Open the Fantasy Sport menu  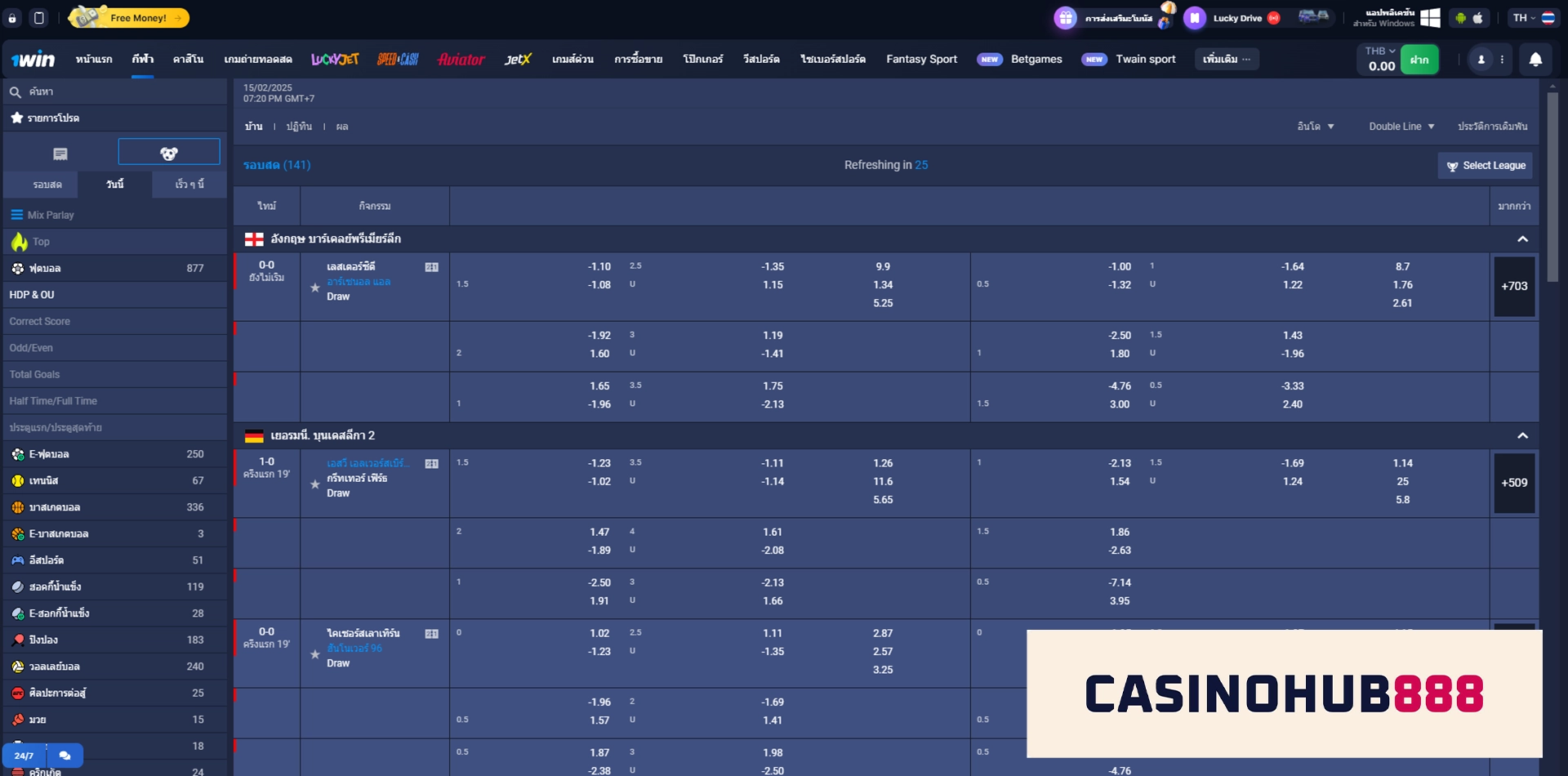click(x=921, y=59)
